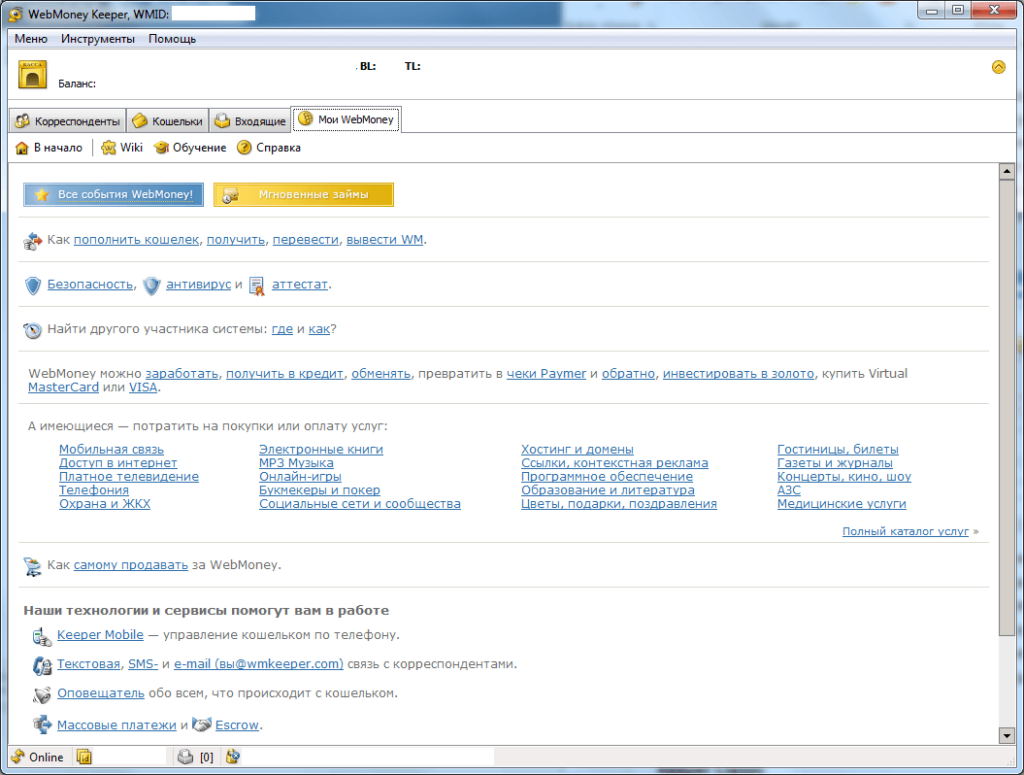Open the заработать link
1024x775 pixels.
pos(182,373)
